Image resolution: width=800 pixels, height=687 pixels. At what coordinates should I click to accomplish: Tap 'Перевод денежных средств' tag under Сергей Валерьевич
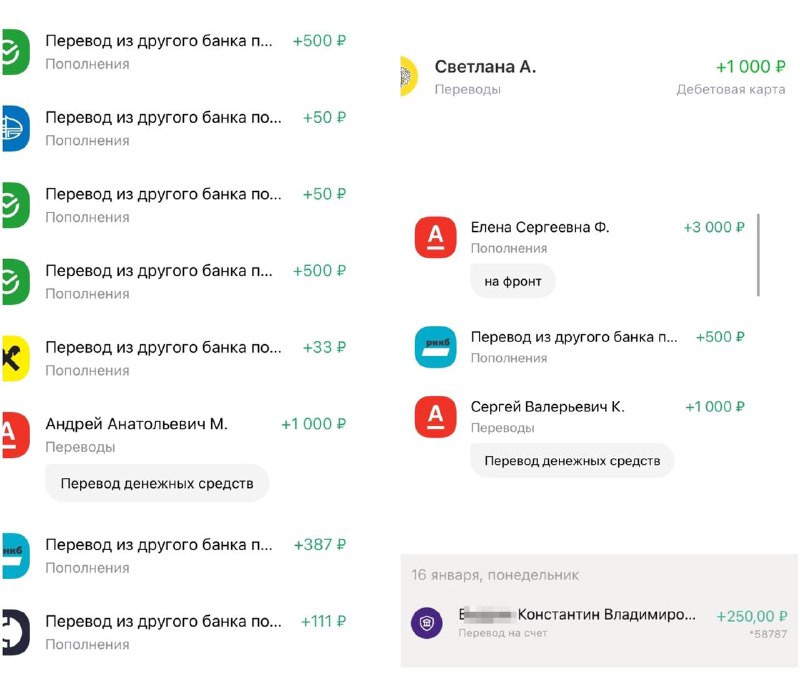572,461
